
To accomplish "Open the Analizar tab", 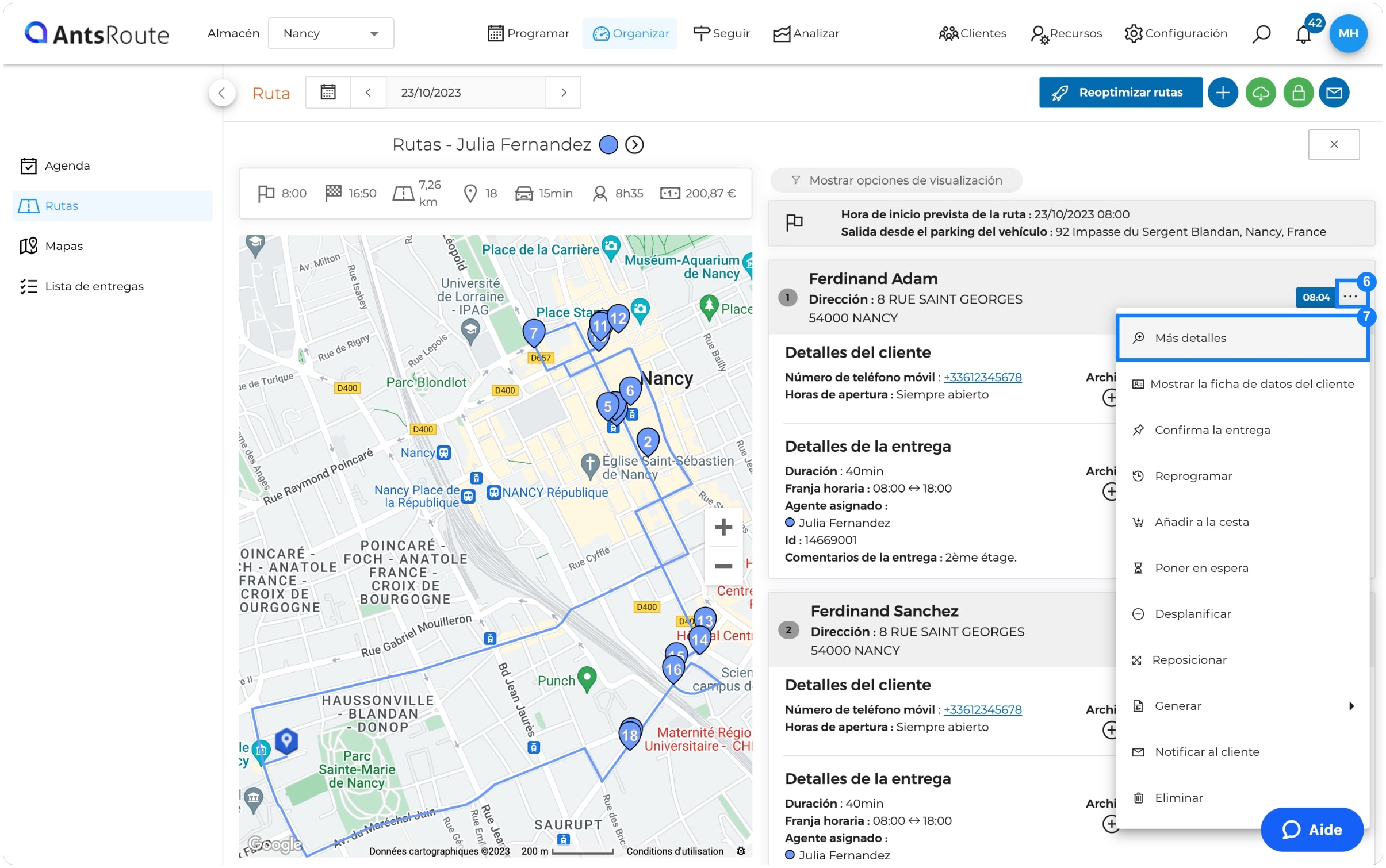I will (805, 33).
